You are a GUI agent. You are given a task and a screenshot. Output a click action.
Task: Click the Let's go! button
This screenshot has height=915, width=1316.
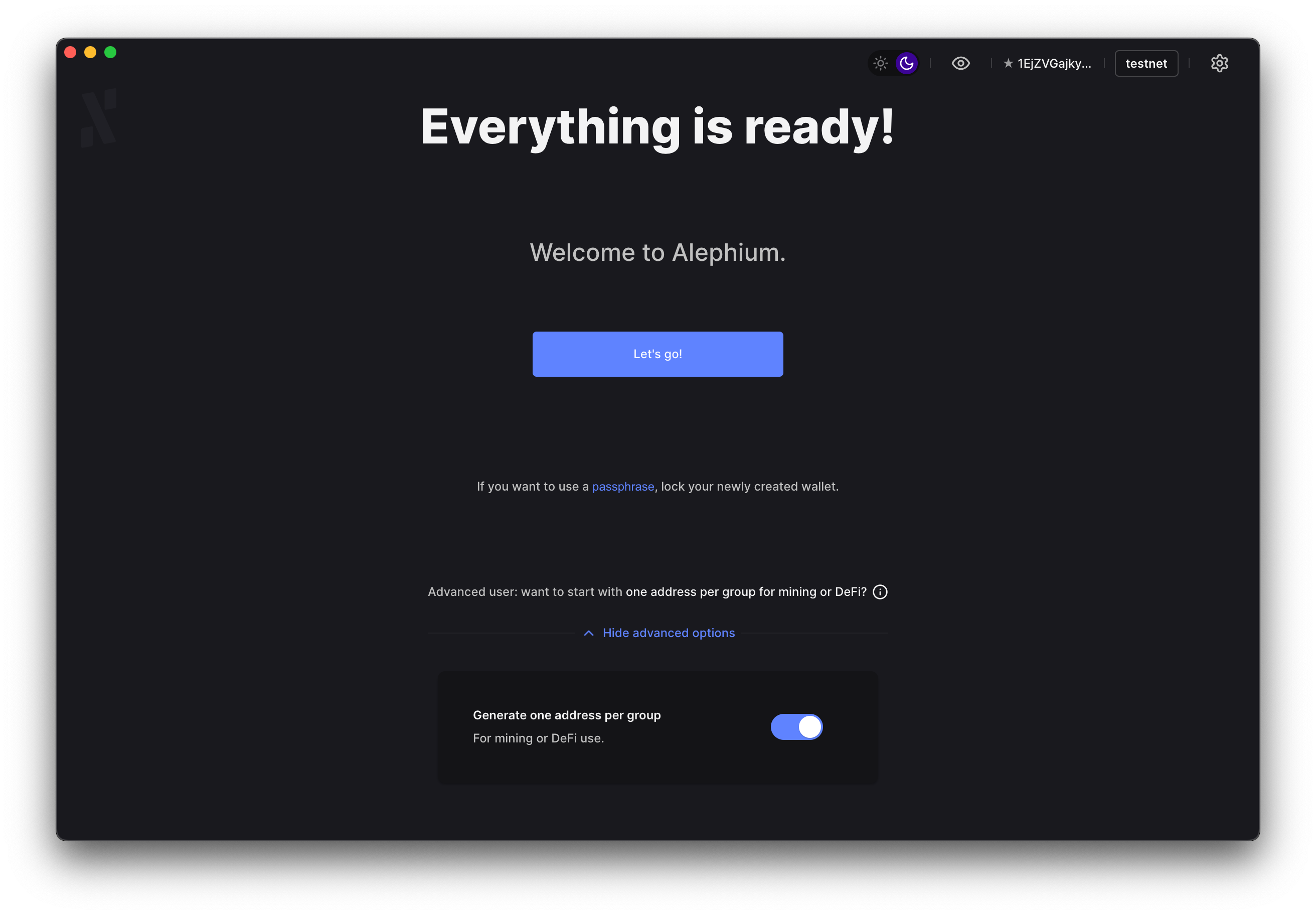click(x=658, y=353)
